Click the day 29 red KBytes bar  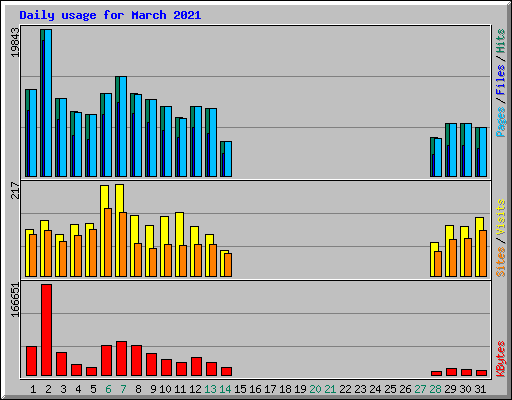point(451,372)
